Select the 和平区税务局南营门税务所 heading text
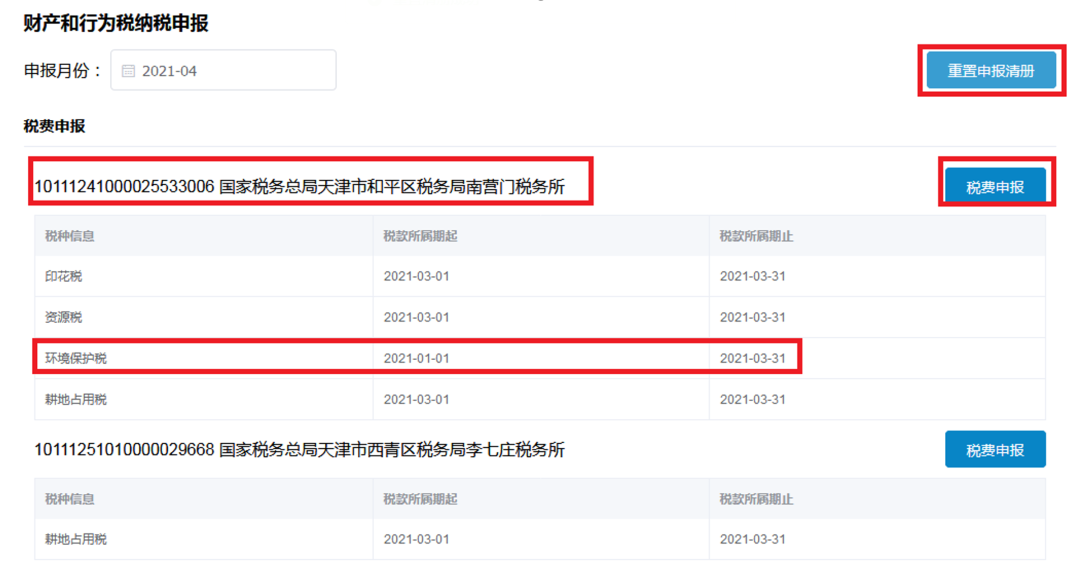The width and height of the screenshot is (1080, 577). tap(300, 187)
